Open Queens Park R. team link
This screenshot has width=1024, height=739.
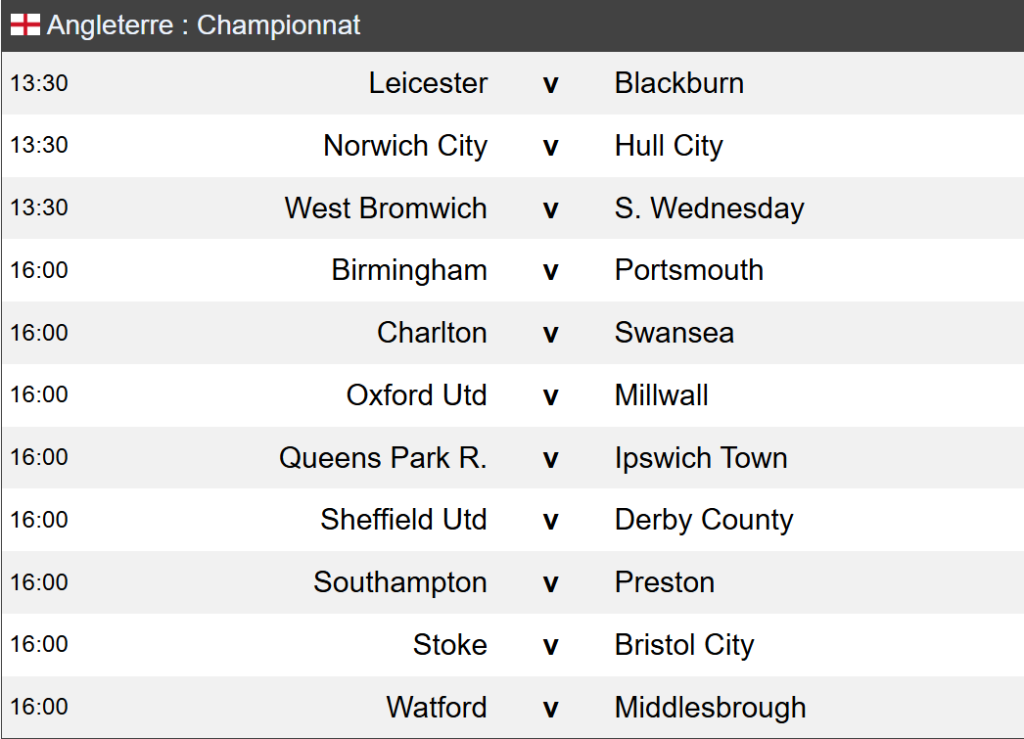pos(383,458)
